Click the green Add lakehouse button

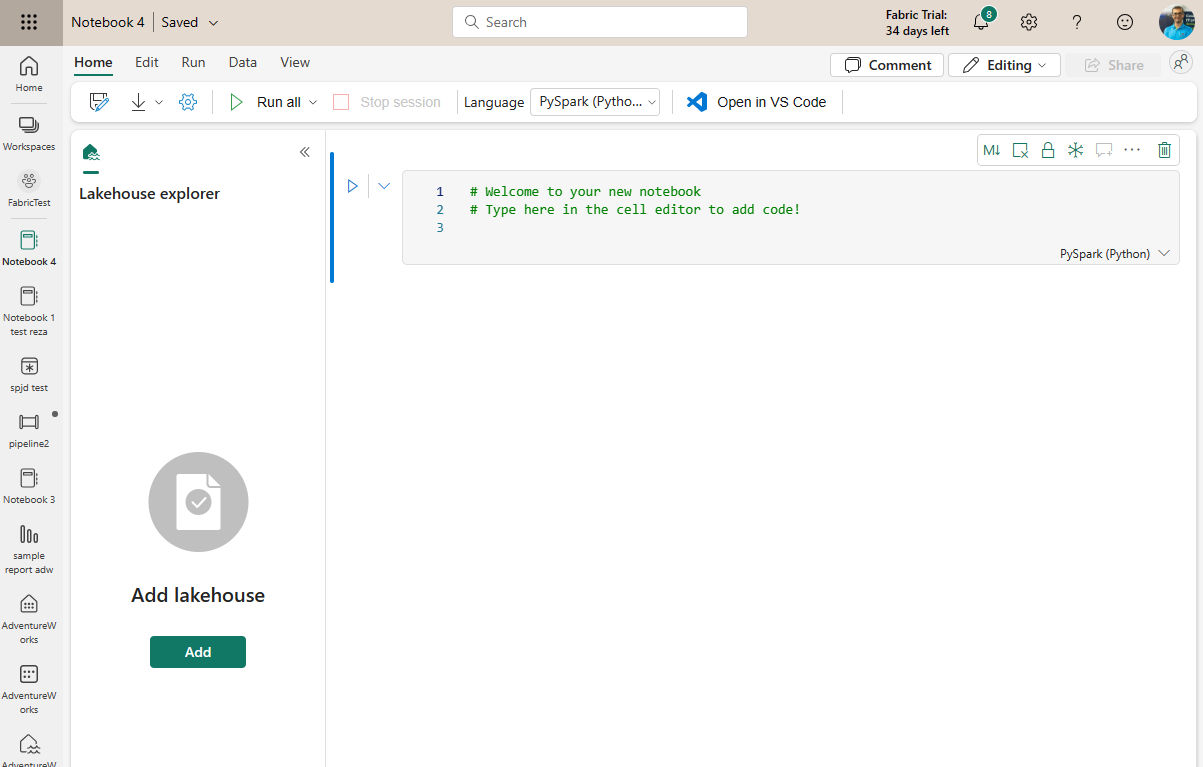198,652
